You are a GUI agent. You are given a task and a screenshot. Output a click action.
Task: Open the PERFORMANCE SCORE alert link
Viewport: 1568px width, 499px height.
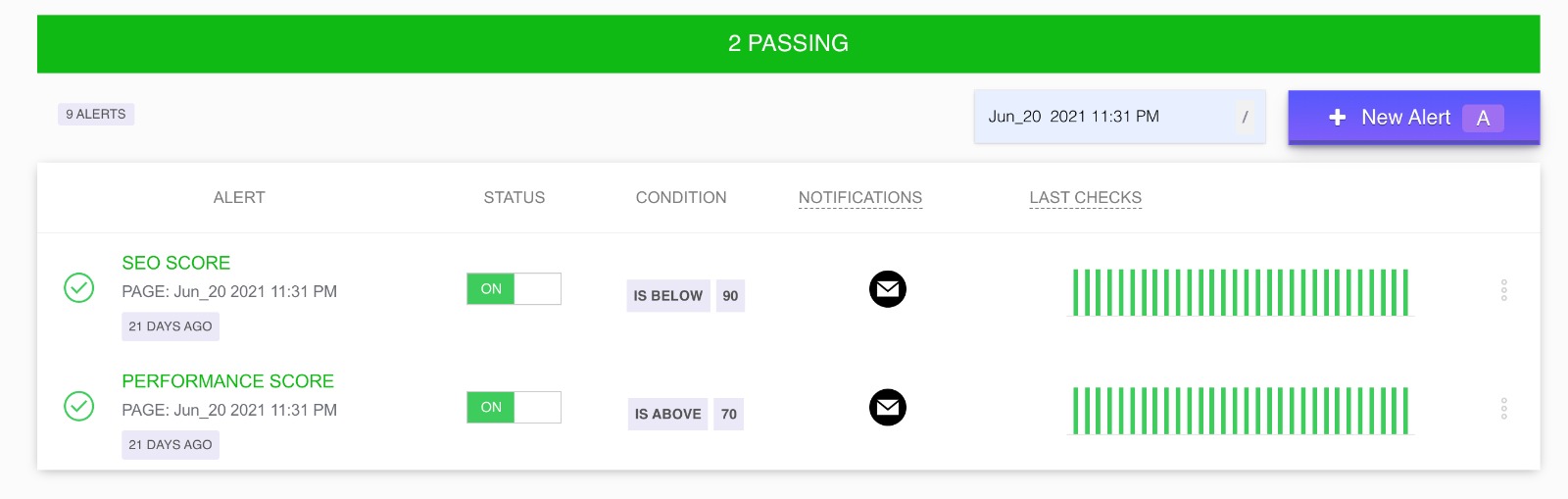coord(227,381)
